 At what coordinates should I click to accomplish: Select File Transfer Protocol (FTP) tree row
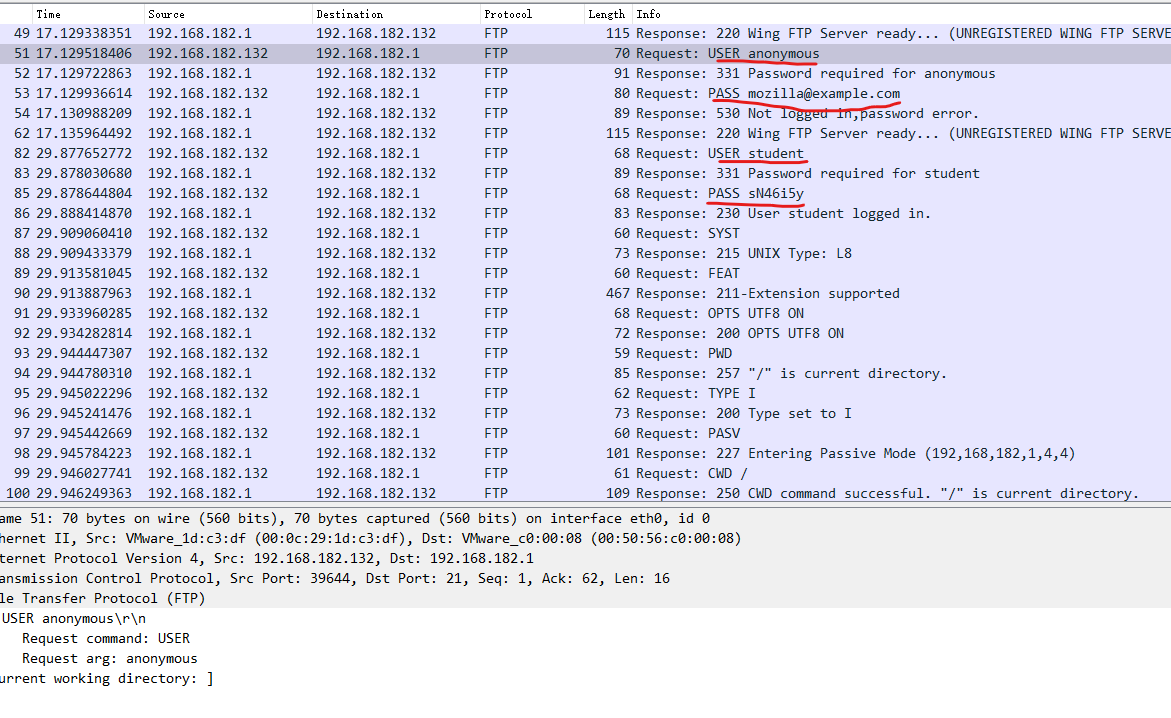pyautogui.click(x=586, y=598)
